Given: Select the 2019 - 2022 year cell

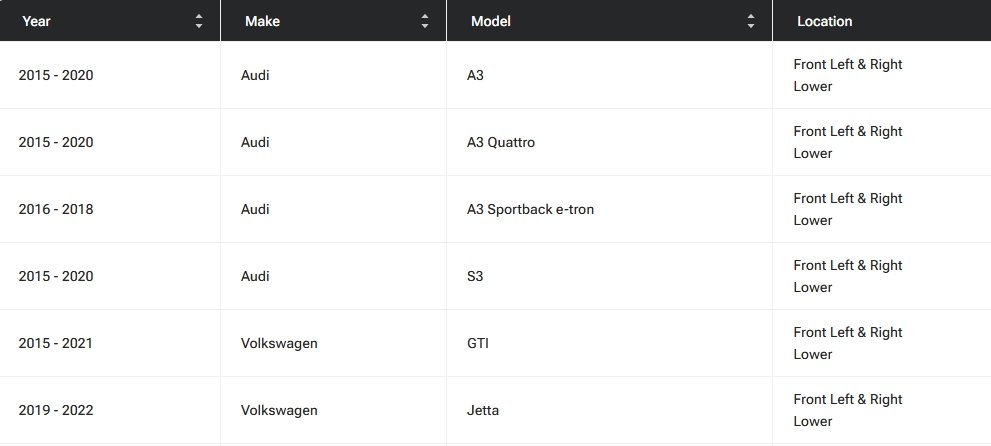Looking at the screenshot, I should pos(55,410).
